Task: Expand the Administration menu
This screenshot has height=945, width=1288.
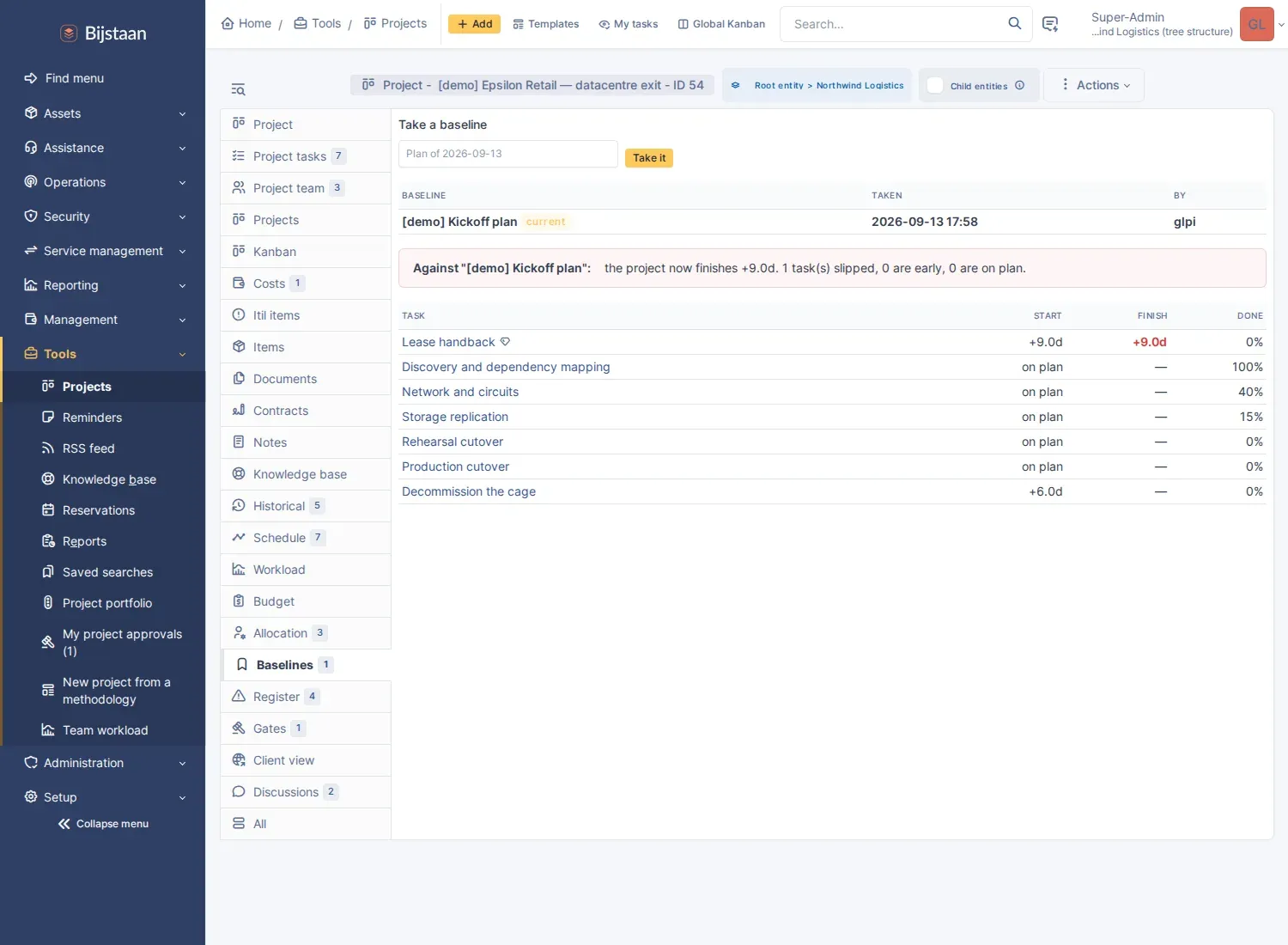Action: pyautogui.click(x=103, y=763)
